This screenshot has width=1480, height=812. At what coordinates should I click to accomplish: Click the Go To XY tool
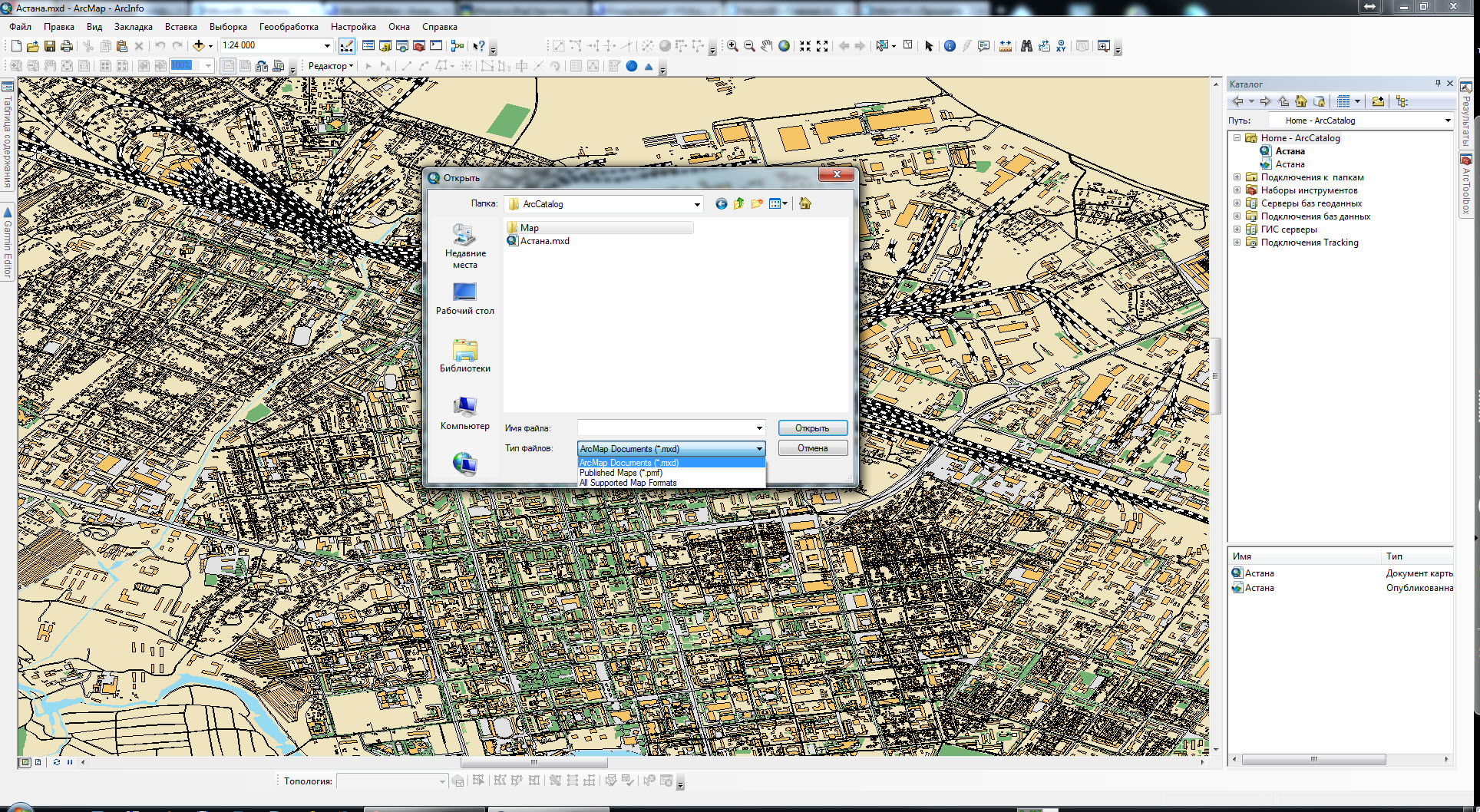pos(1060,46)
